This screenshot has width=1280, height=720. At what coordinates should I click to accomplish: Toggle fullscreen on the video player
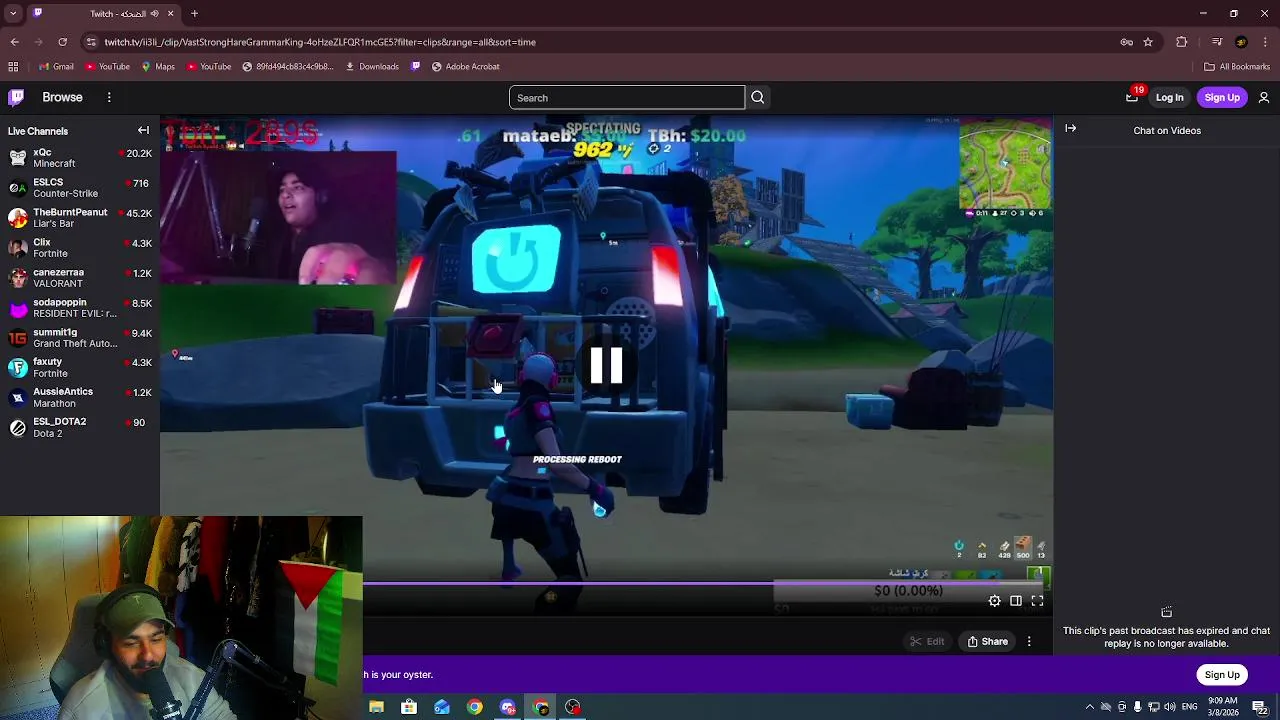[1037, 601]
